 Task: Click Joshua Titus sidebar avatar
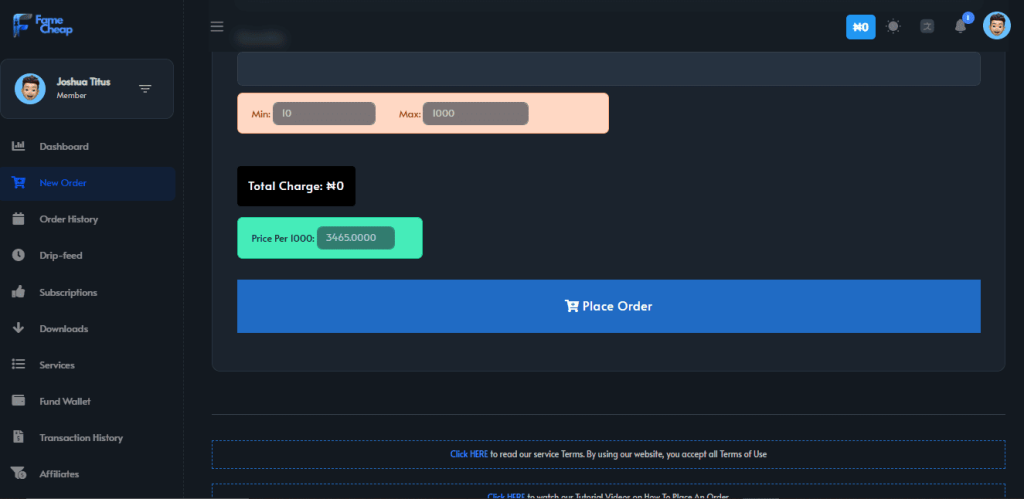click(30, 89)
